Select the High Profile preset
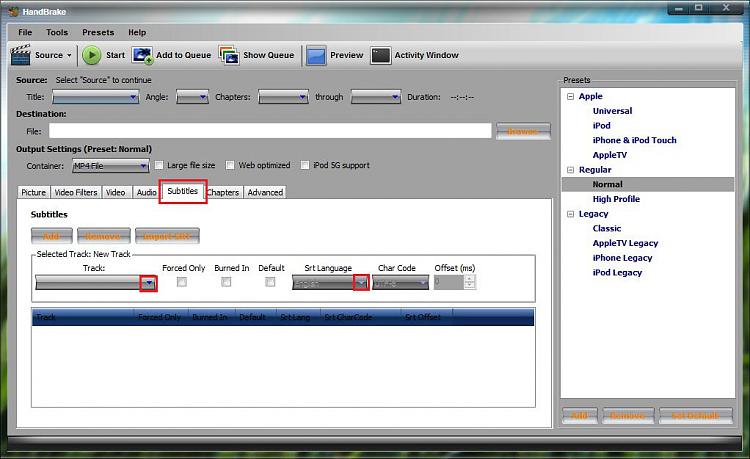This screenshot has height=459, width=750. [x=616, y=199]
